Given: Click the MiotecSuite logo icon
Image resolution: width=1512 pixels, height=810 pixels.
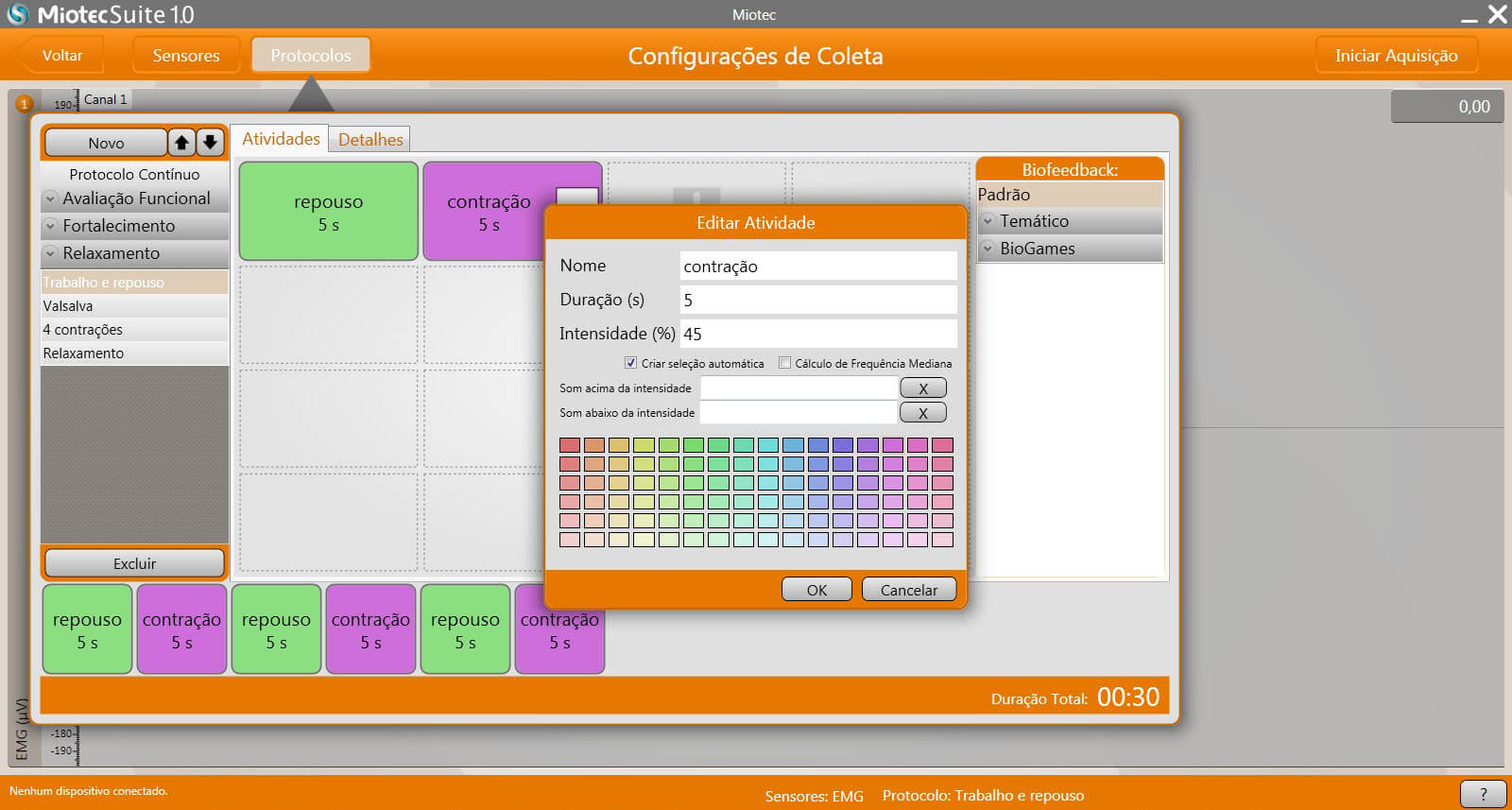Looking at the screenshot, I should (17, 14).
